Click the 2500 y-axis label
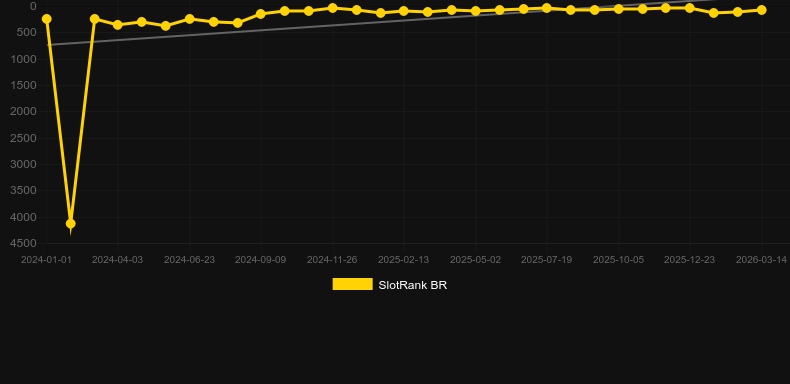Screen dimensions: 790x384 [24, 138]
